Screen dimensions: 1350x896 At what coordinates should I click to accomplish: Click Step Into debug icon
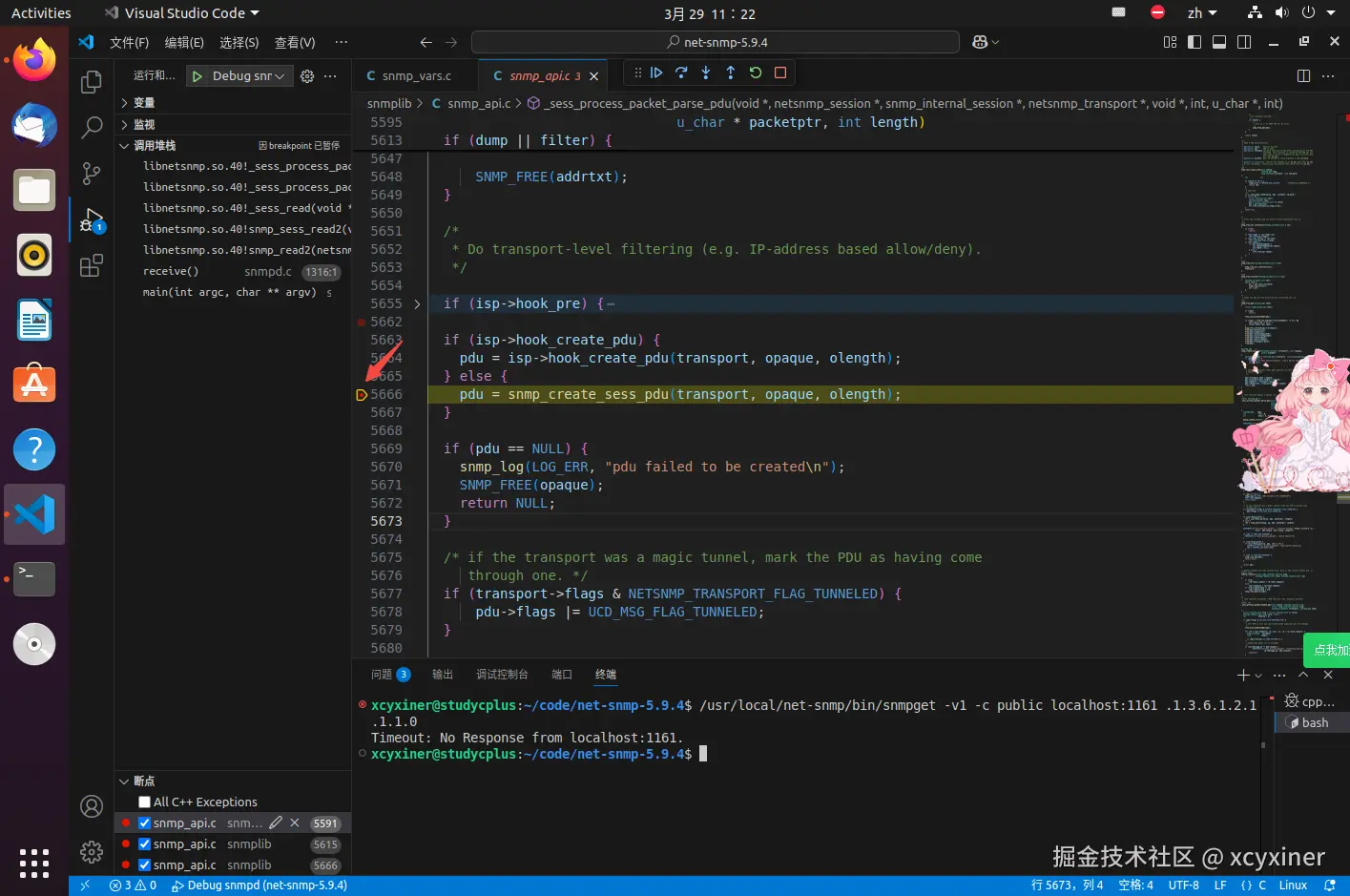coord(706,73)
